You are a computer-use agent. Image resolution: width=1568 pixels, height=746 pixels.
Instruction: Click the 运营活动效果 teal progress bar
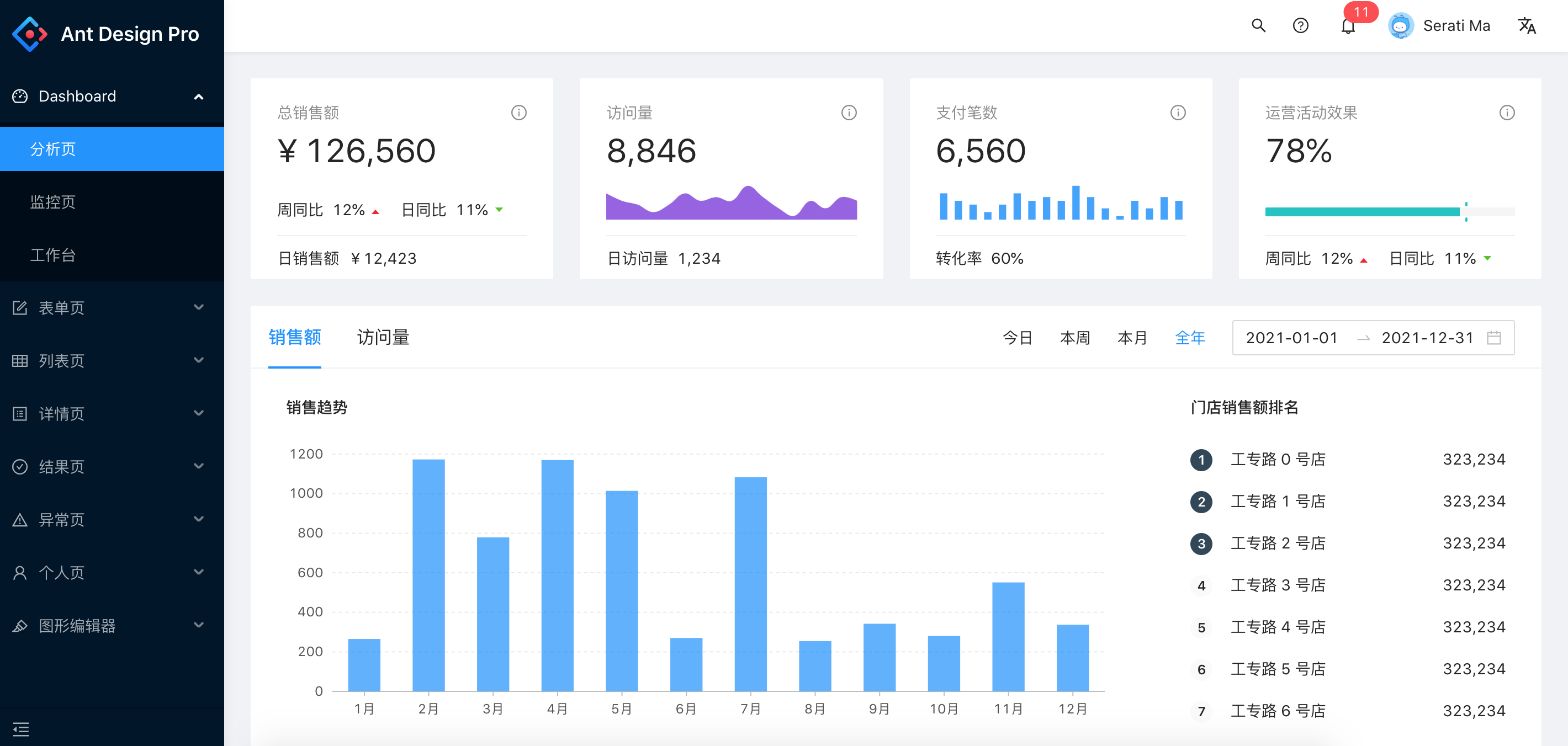[1362, 212]
